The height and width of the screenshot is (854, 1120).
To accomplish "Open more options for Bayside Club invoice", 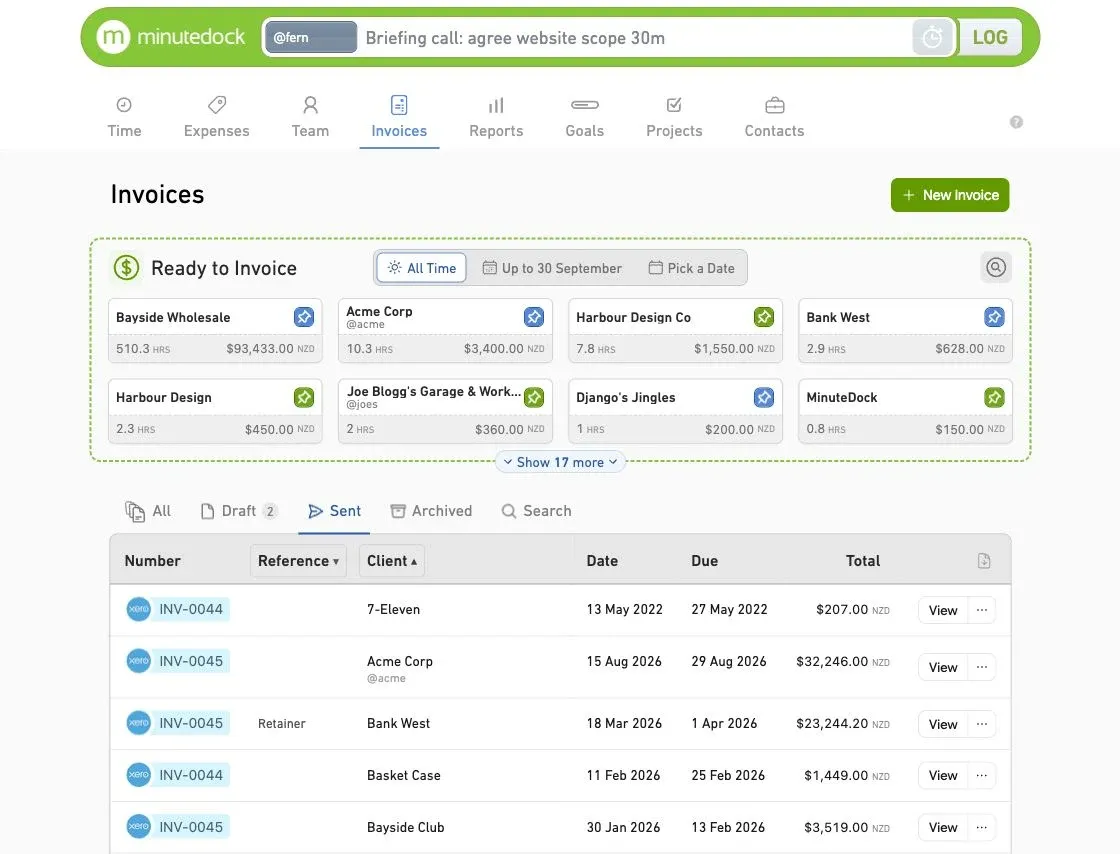I will click(x=982, y=827).
